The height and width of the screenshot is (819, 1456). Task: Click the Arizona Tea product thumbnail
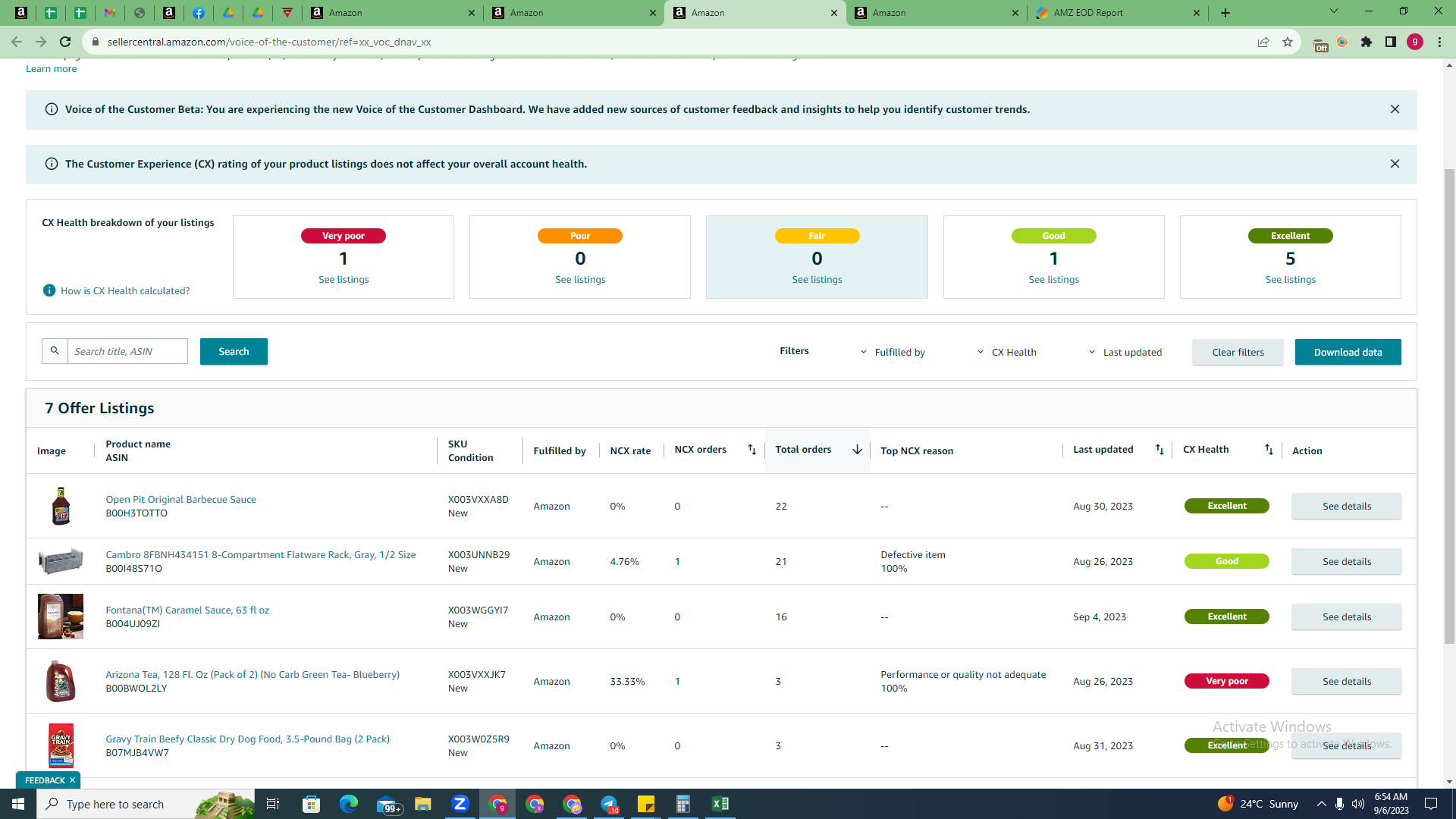tap(61, 681)
